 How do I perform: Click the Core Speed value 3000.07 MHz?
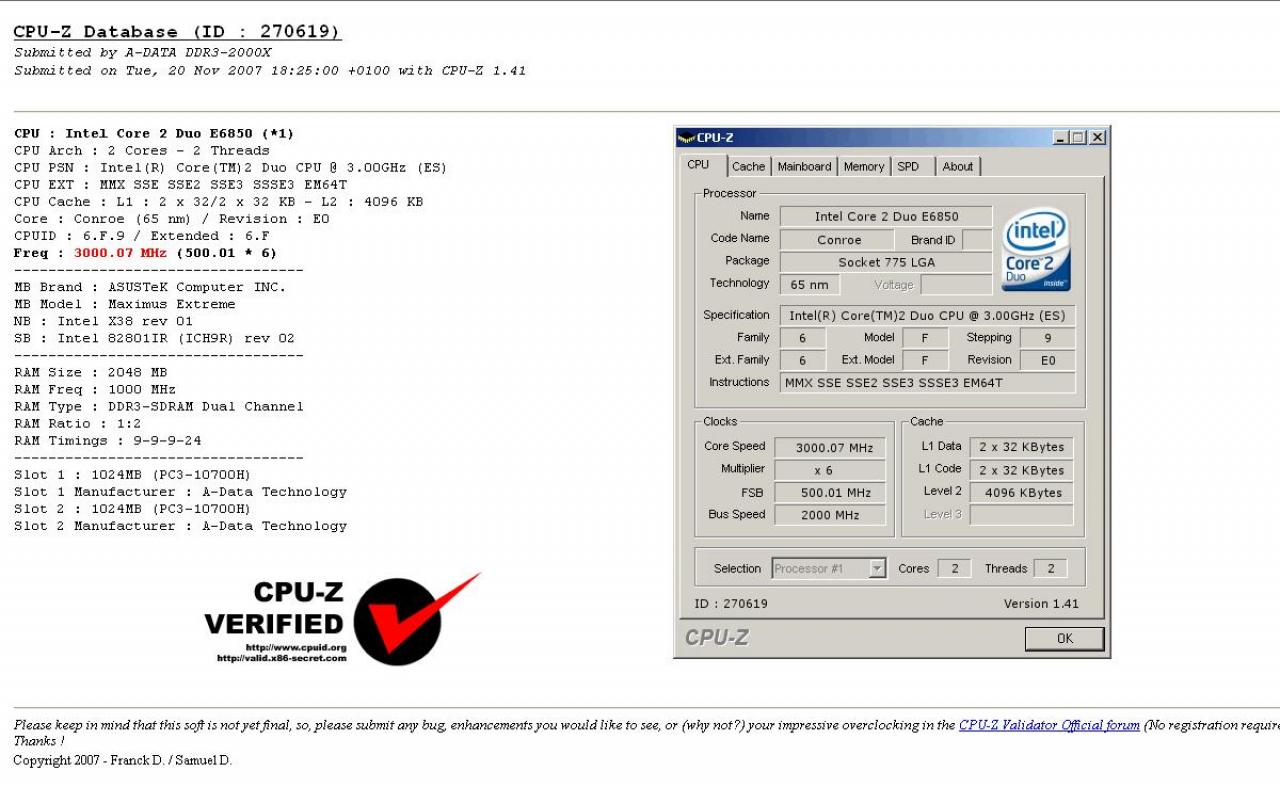[830, 448]
